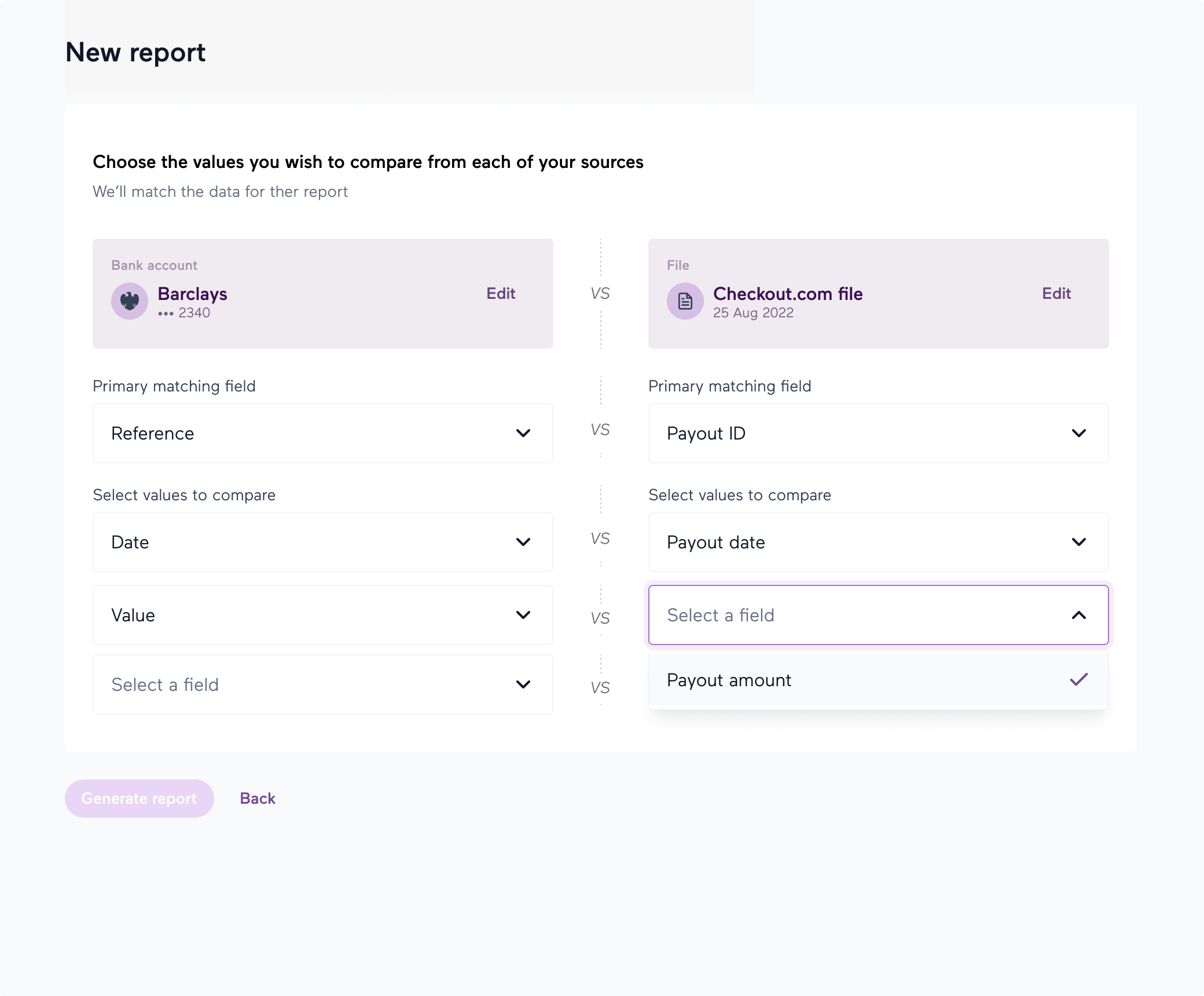Edit the Barclays bank account source
Image resolution: width=1204 pixels, height=996 pixels.
(501, 294)
